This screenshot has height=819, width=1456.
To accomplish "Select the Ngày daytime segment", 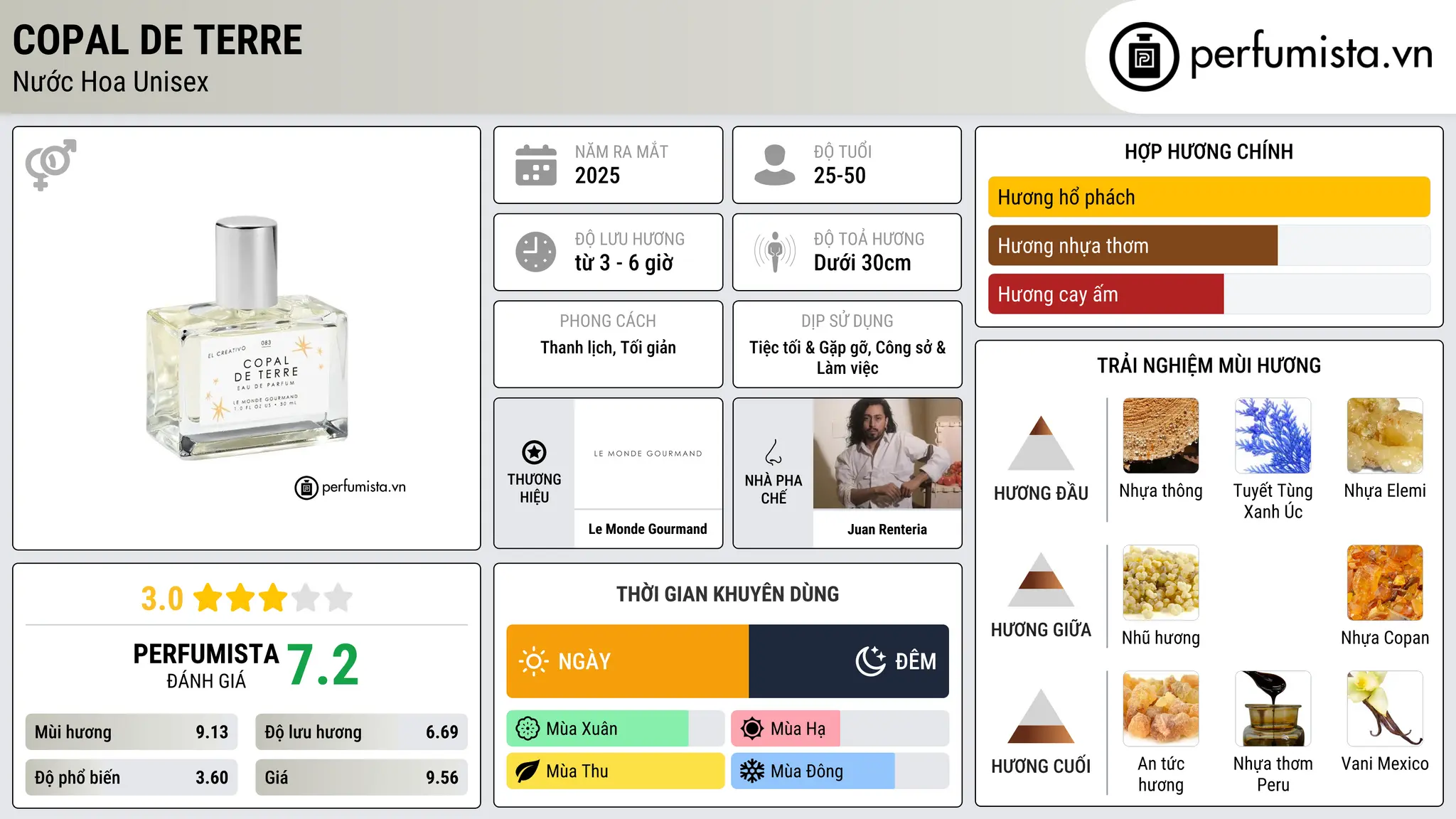I will pos(628,661).
